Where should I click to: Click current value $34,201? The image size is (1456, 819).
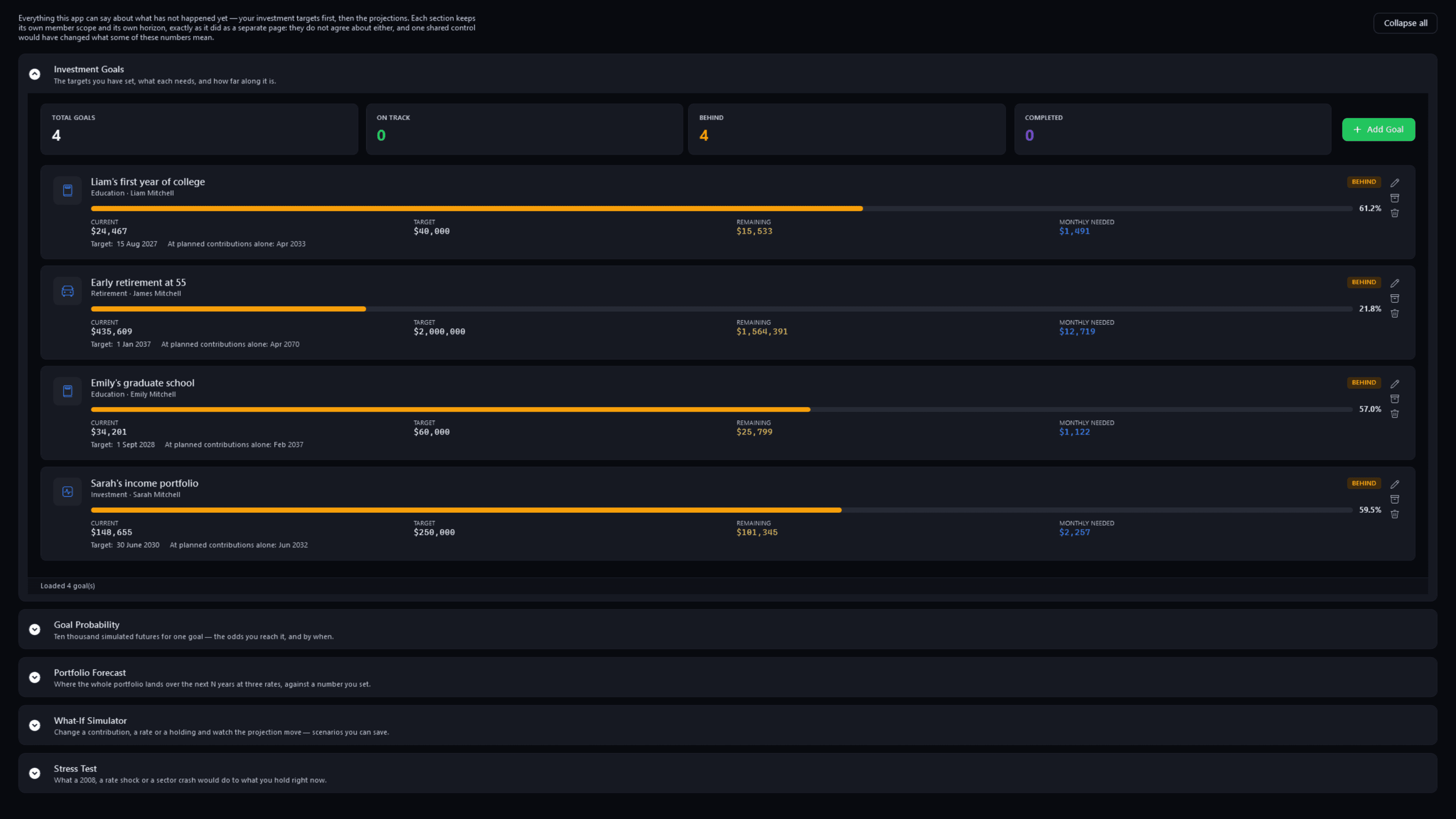pos(108,432)
